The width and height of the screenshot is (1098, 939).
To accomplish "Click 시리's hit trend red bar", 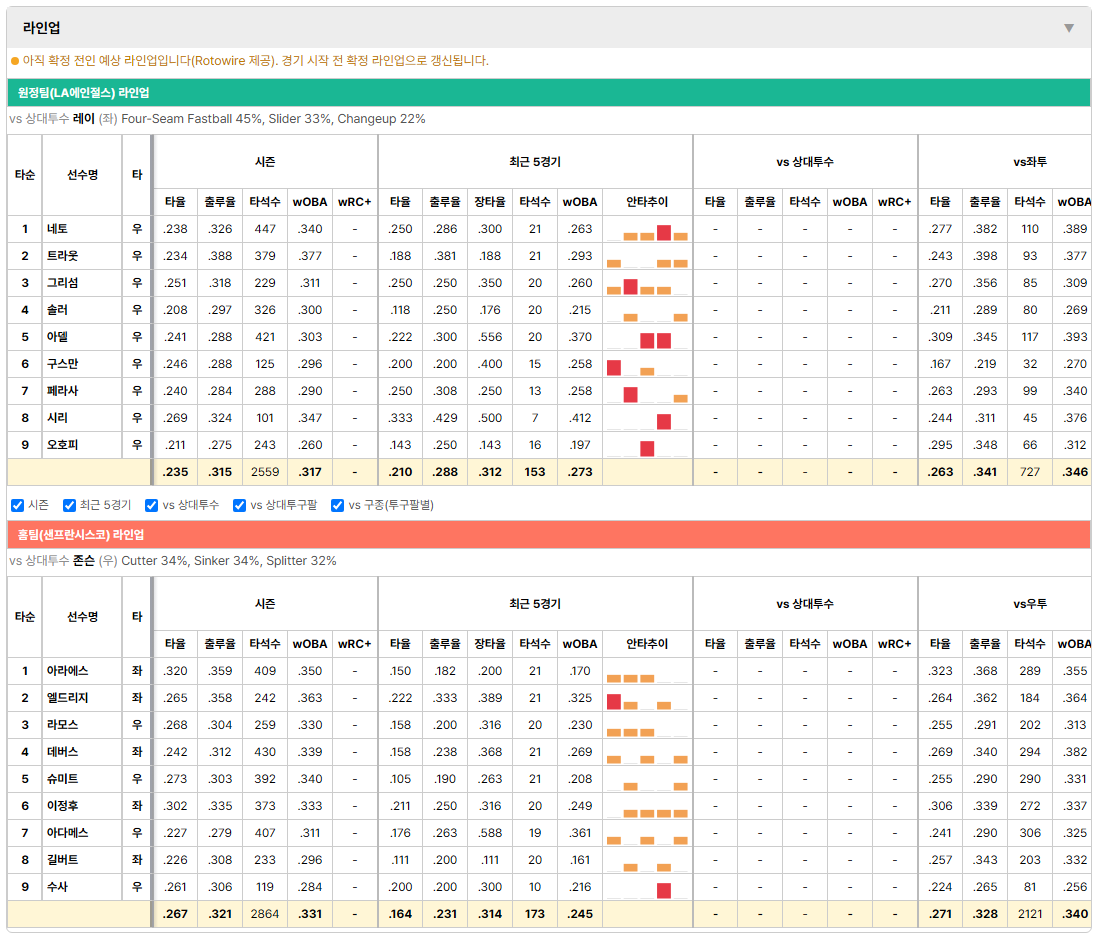I will click(x=664, y=421).
